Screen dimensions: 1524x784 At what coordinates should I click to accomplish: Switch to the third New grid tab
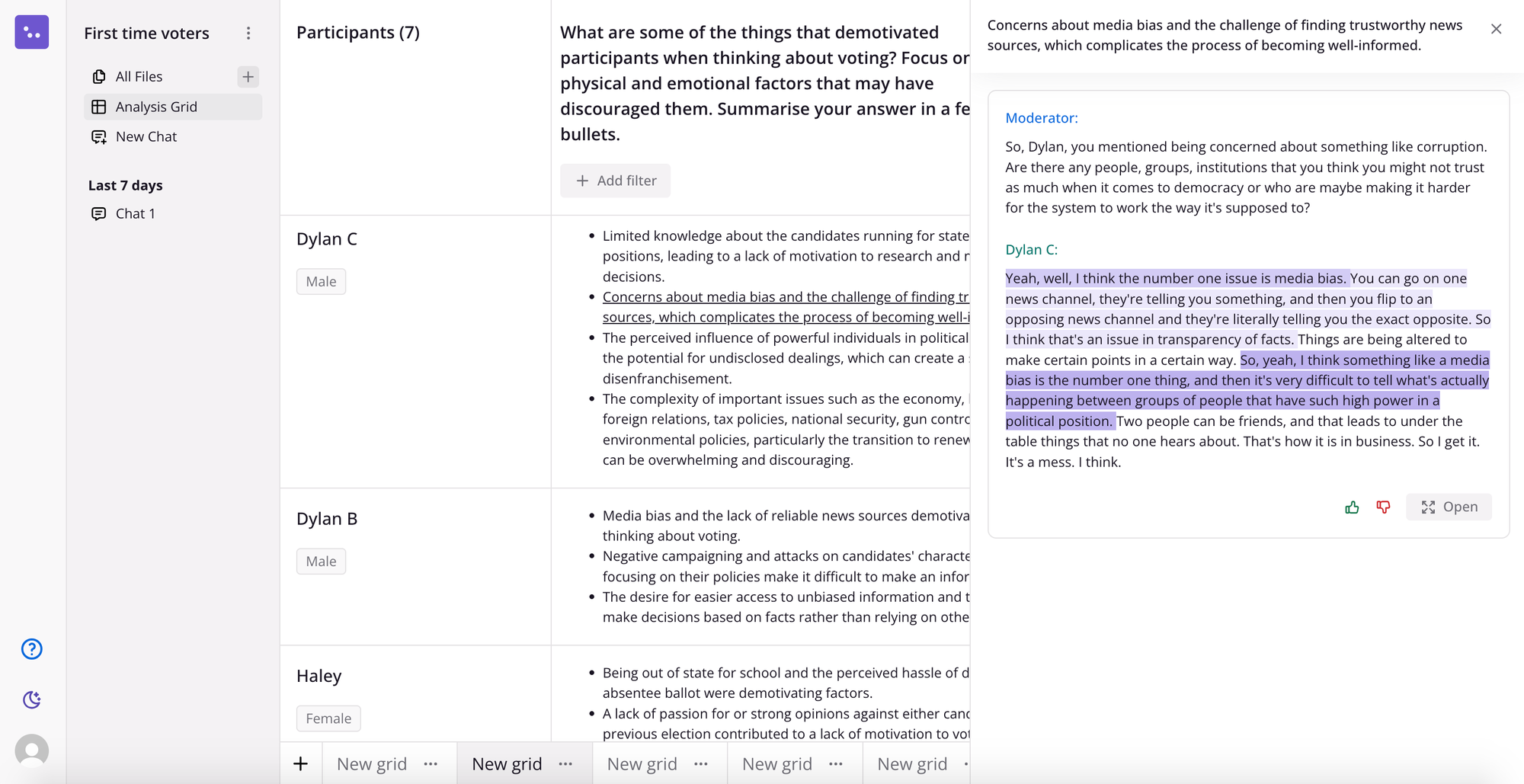coord(642,763)
